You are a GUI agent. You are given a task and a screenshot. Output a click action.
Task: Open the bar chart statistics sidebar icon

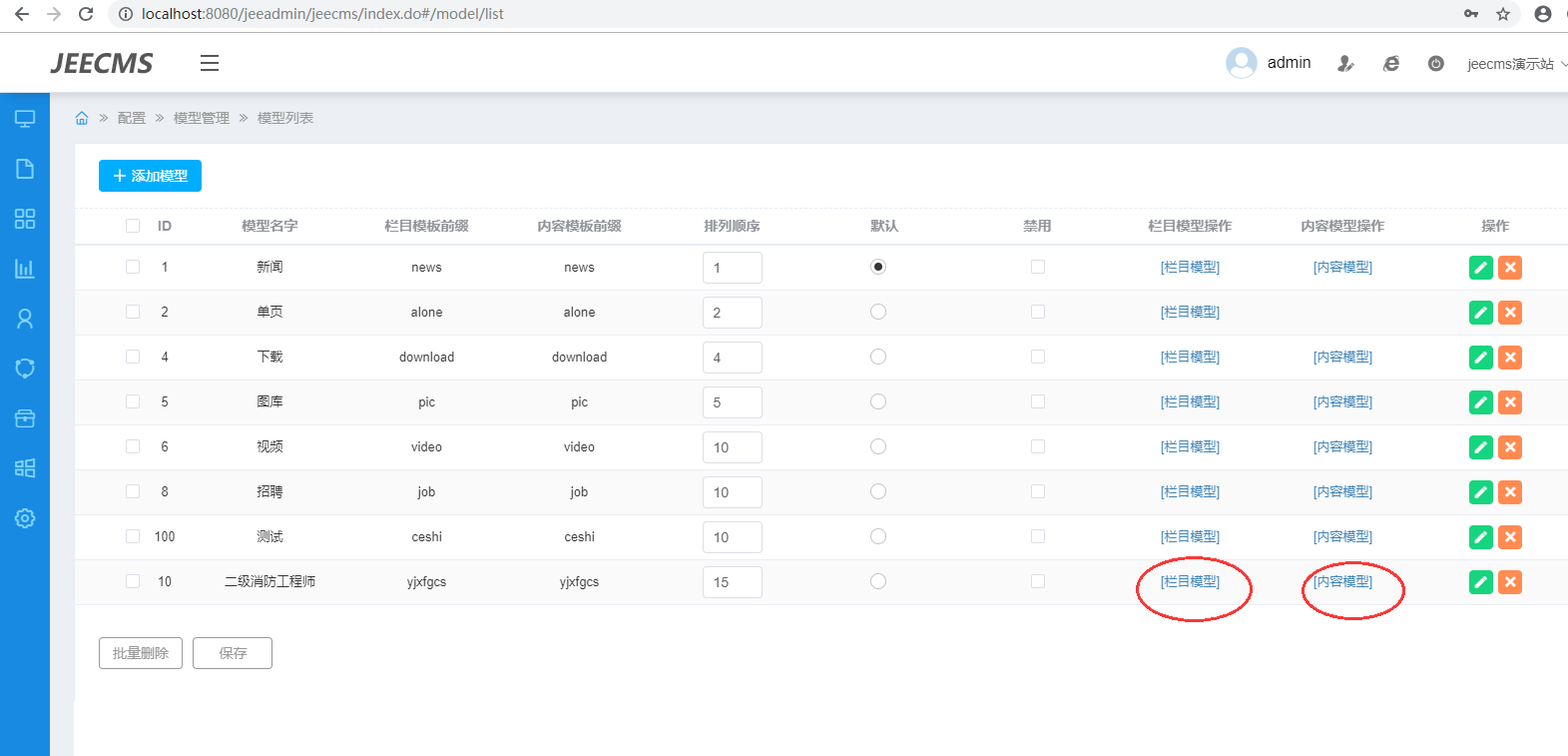25,269
